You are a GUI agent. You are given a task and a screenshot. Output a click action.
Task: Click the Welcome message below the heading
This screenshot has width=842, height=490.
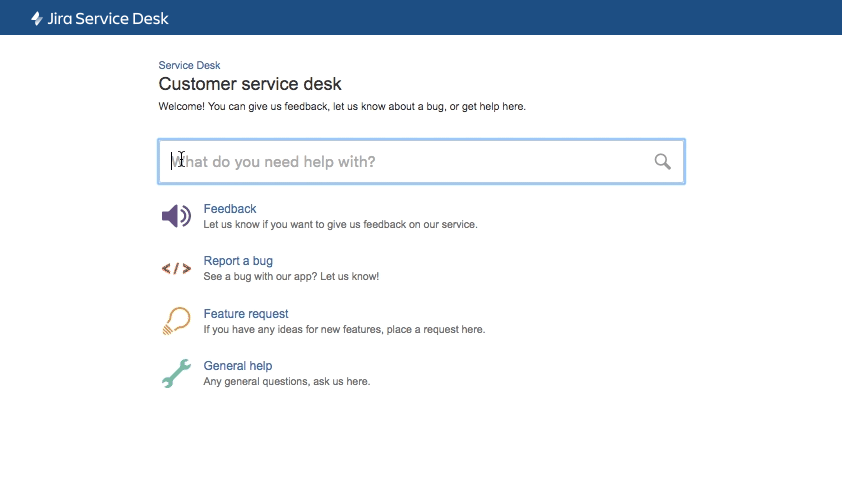(x=342, y=106)
